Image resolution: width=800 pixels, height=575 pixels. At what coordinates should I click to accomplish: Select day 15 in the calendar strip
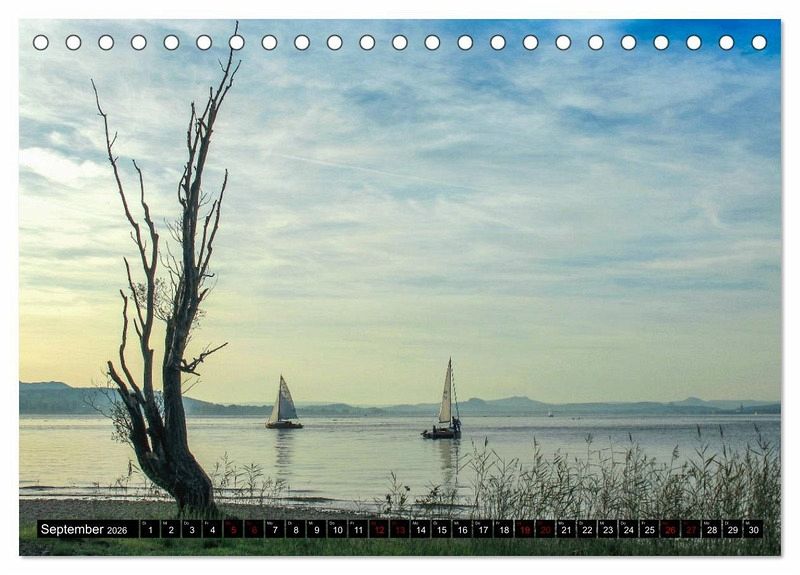[441, 530]
